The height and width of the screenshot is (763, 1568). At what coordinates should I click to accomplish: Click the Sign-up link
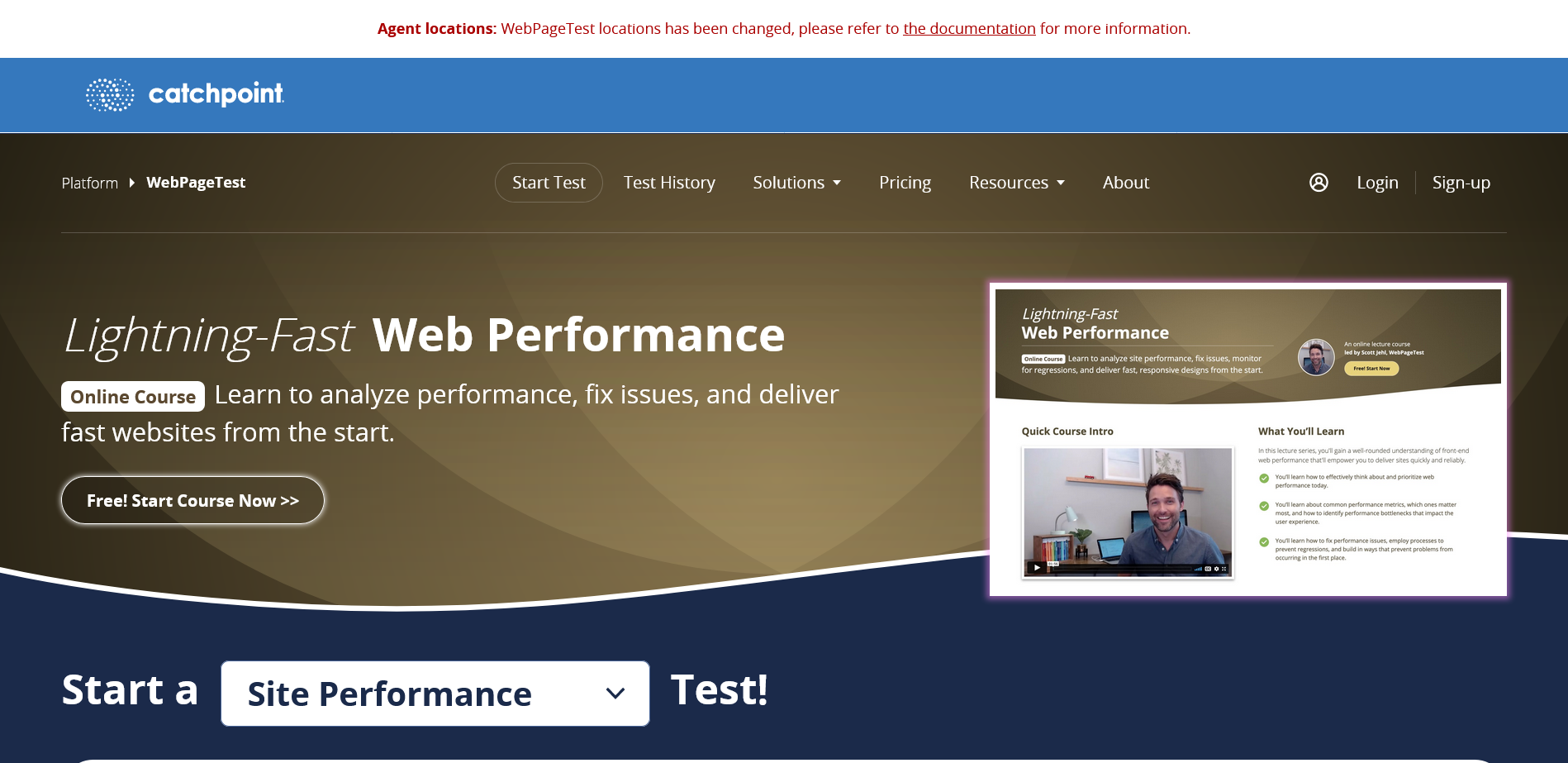pos(1461,183)
